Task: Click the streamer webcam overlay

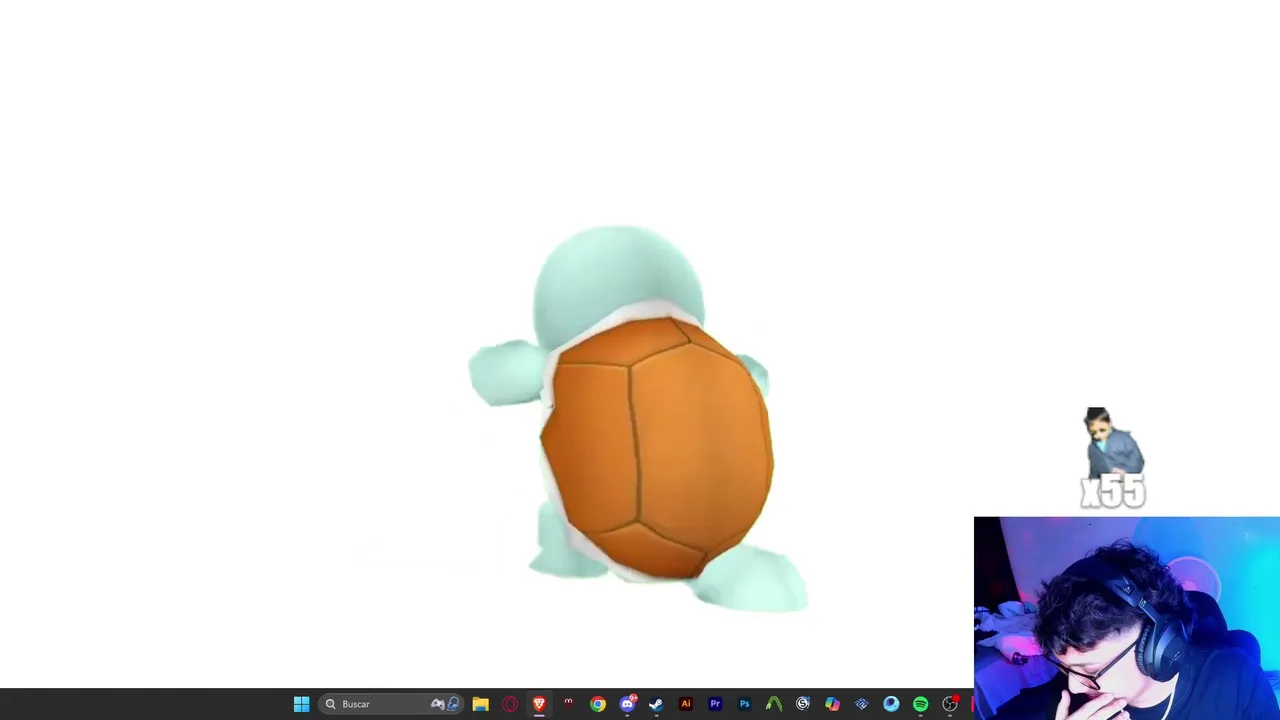Action: pyautogui.click(x=1127, y=618)
